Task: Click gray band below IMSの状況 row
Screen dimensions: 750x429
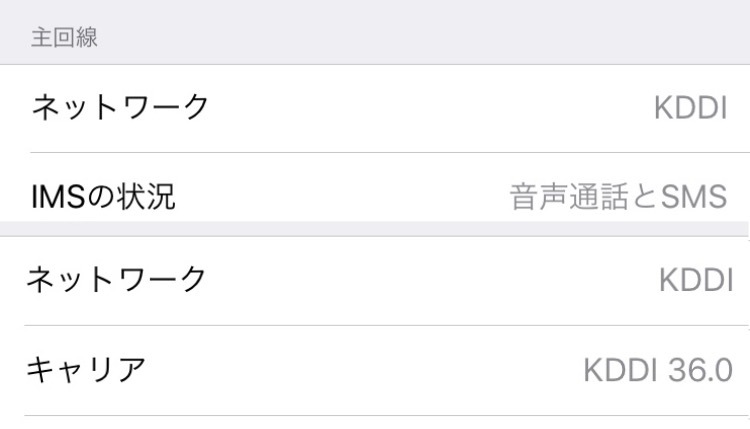Action: [x=375, y=228]
